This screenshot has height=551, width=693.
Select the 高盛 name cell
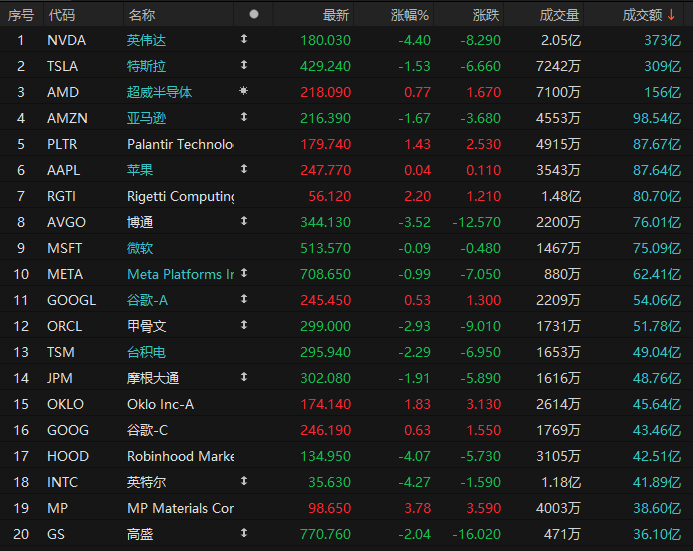pyautogui.click(x=140, y=535)
